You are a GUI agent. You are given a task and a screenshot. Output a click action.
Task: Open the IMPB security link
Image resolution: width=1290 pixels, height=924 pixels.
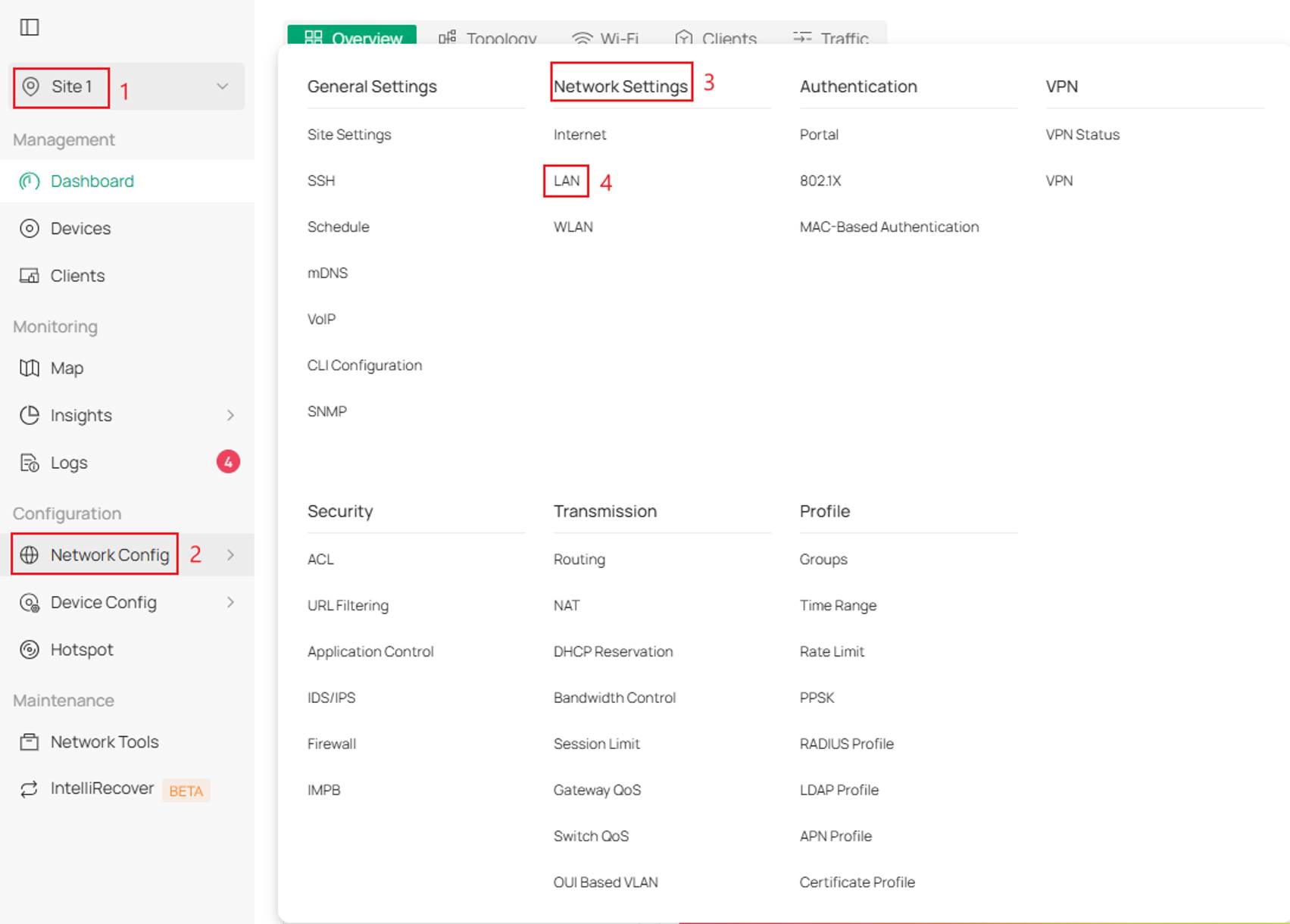(x=324, y=791)
